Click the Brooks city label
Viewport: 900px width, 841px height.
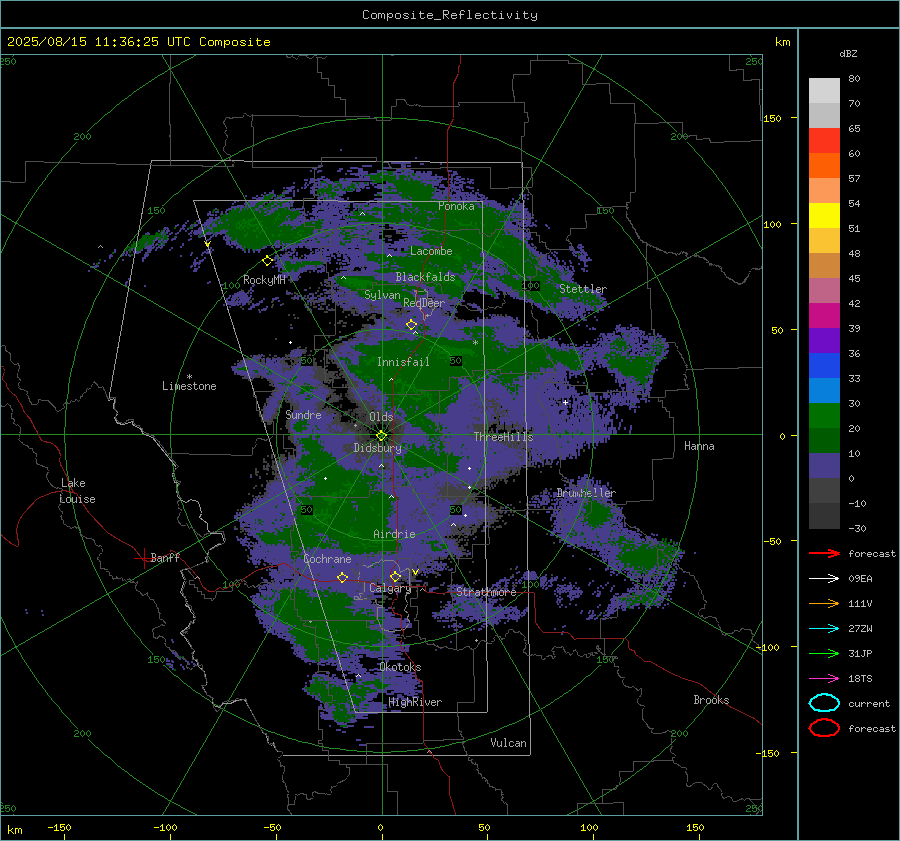[x=711, y=700]
